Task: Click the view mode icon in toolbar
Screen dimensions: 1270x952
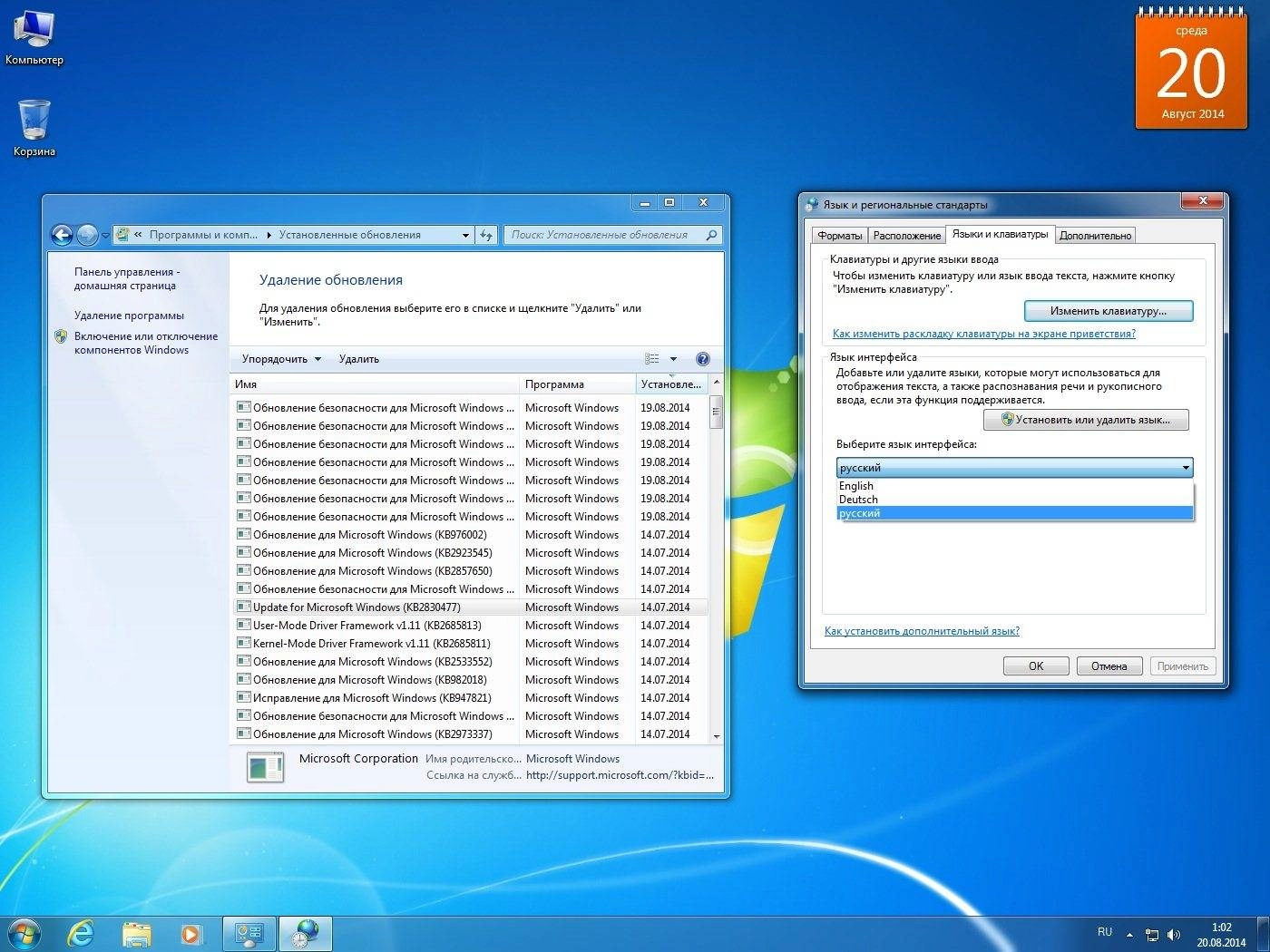Action: pos(651,359)
